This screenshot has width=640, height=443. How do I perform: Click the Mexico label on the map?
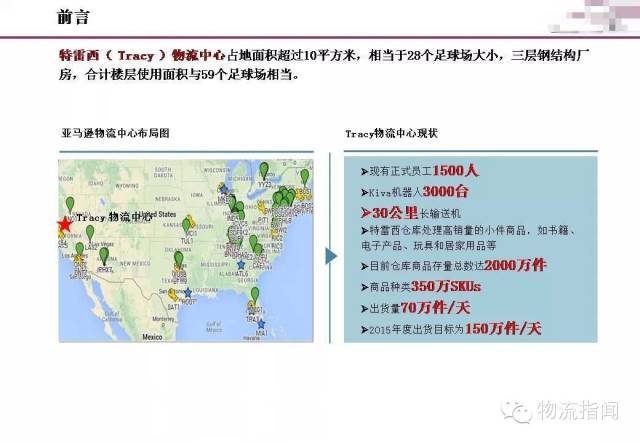click(152, 337)
